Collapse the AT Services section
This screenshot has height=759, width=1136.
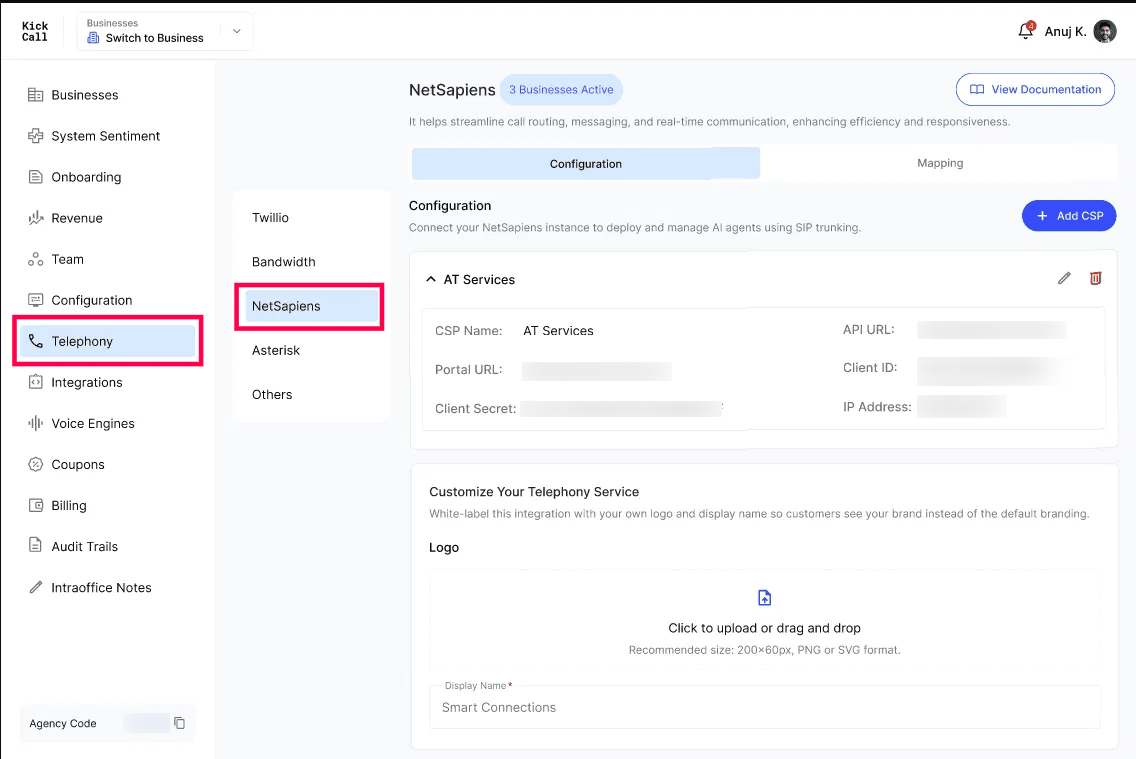tap(430, 279)
